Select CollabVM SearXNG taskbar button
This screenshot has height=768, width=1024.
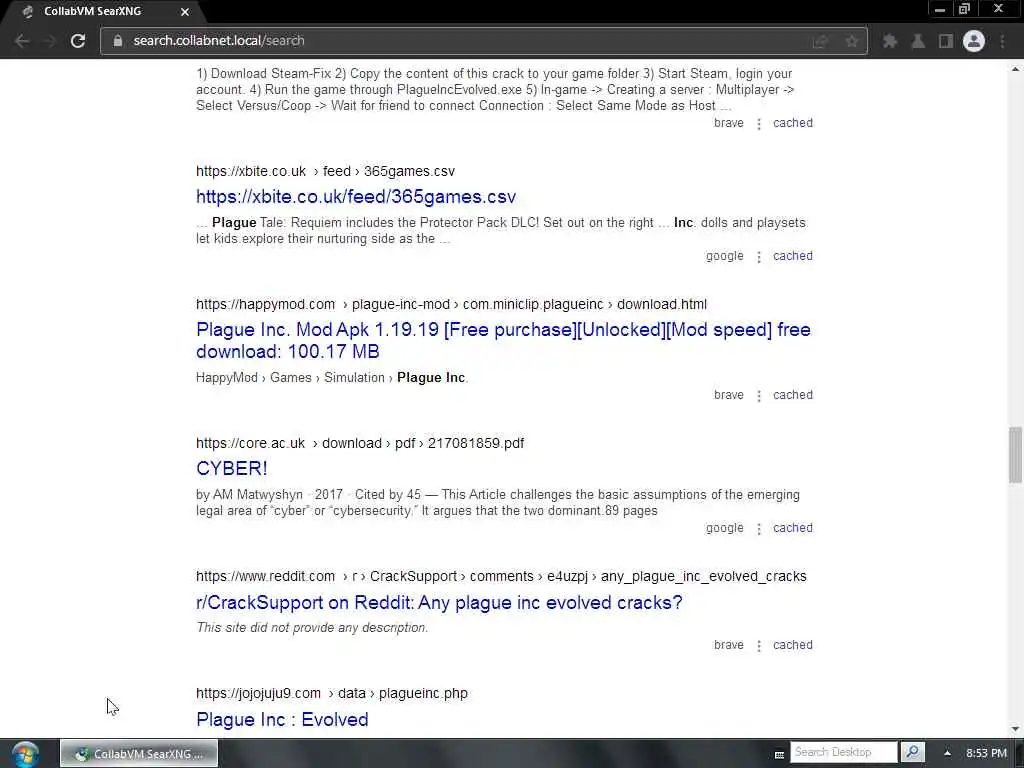139,754
